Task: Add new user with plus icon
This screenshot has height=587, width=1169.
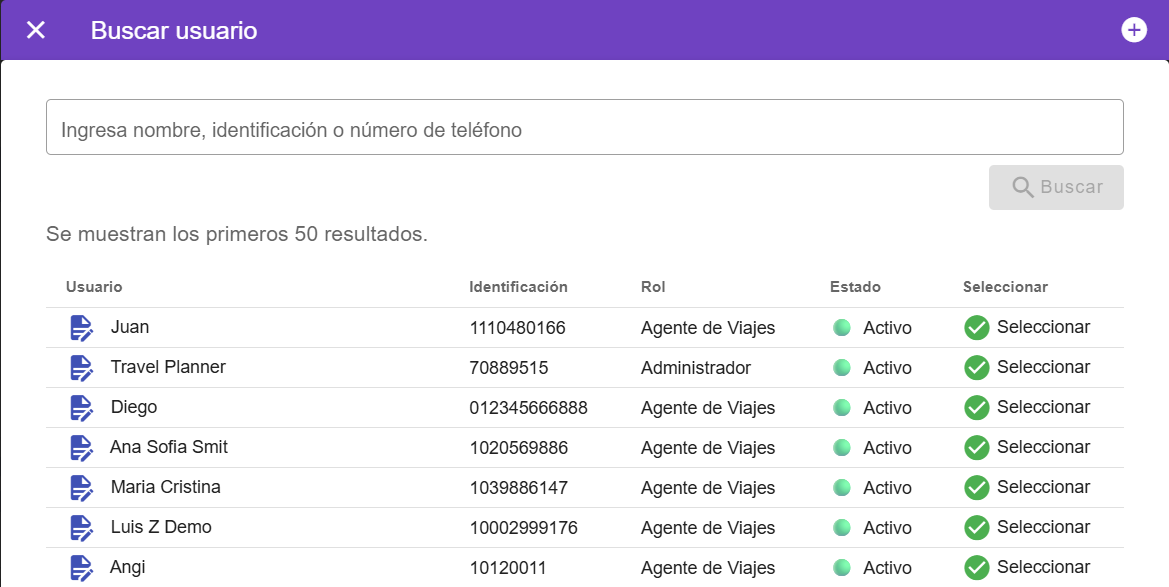Action: (x=1133, y=30)
